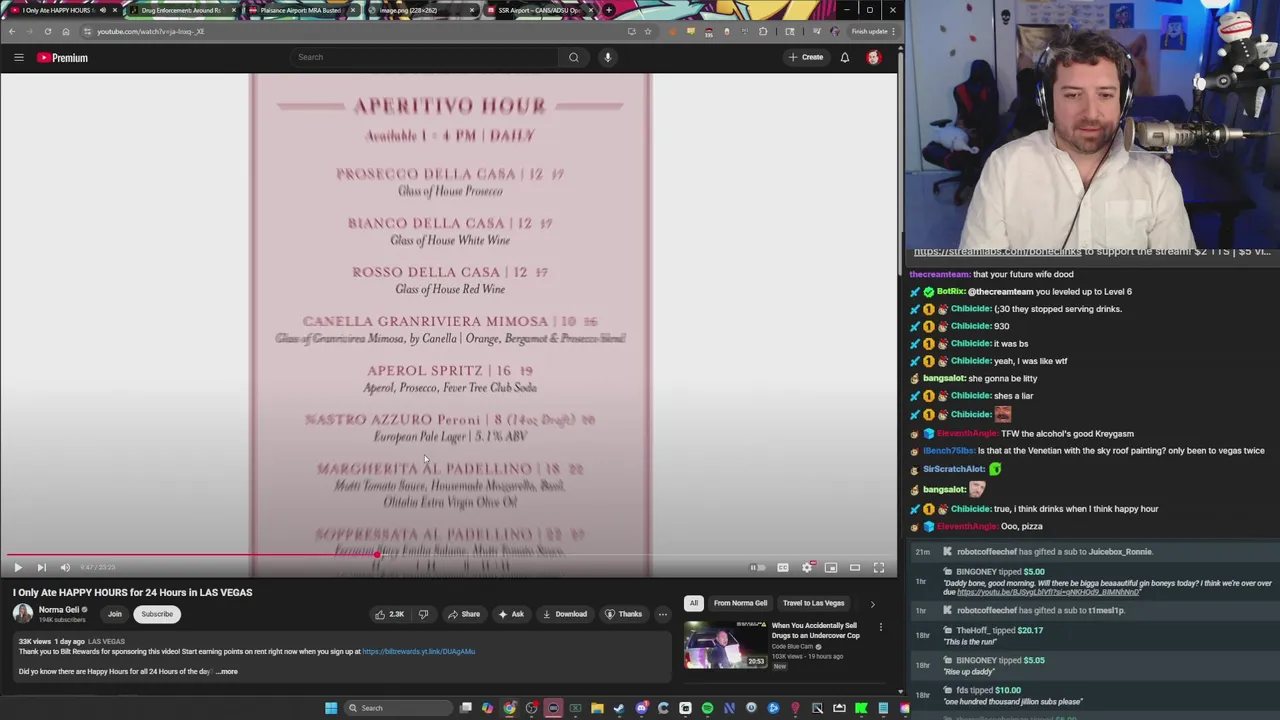This screenshot has width=1280, height=720.
Task: Open the account avatar menu
Action: [x=874, y=57]
